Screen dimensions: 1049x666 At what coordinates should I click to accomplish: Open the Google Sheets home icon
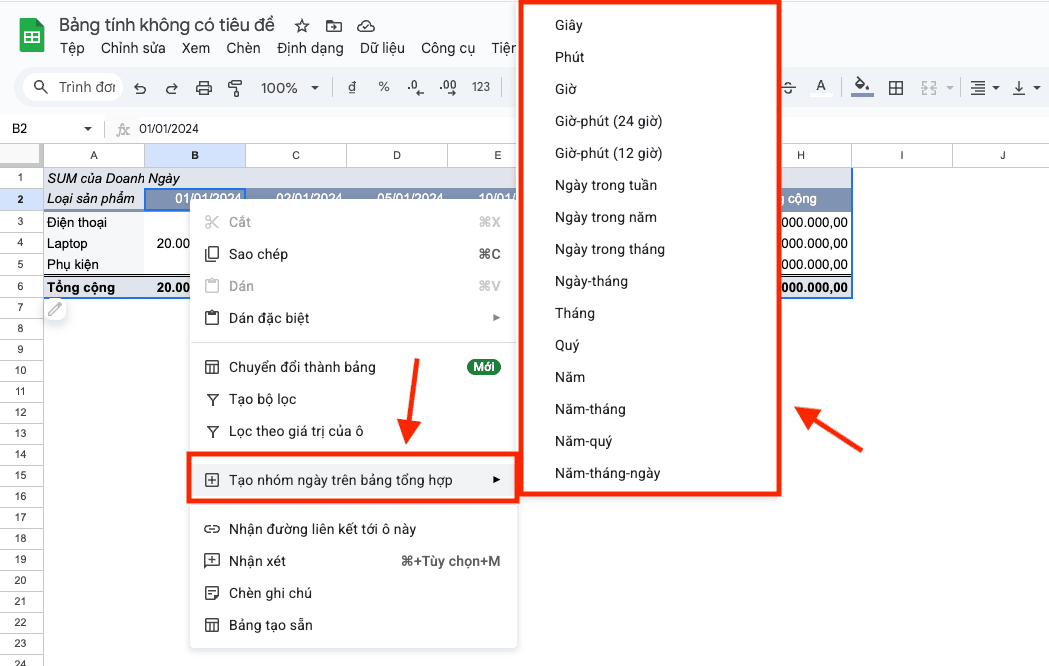pos(31,36)
